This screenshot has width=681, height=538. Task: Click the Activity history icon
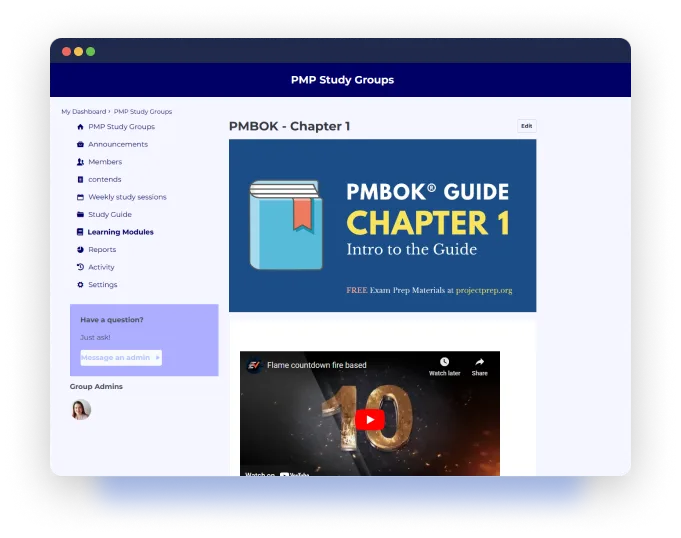click(80, 267)
